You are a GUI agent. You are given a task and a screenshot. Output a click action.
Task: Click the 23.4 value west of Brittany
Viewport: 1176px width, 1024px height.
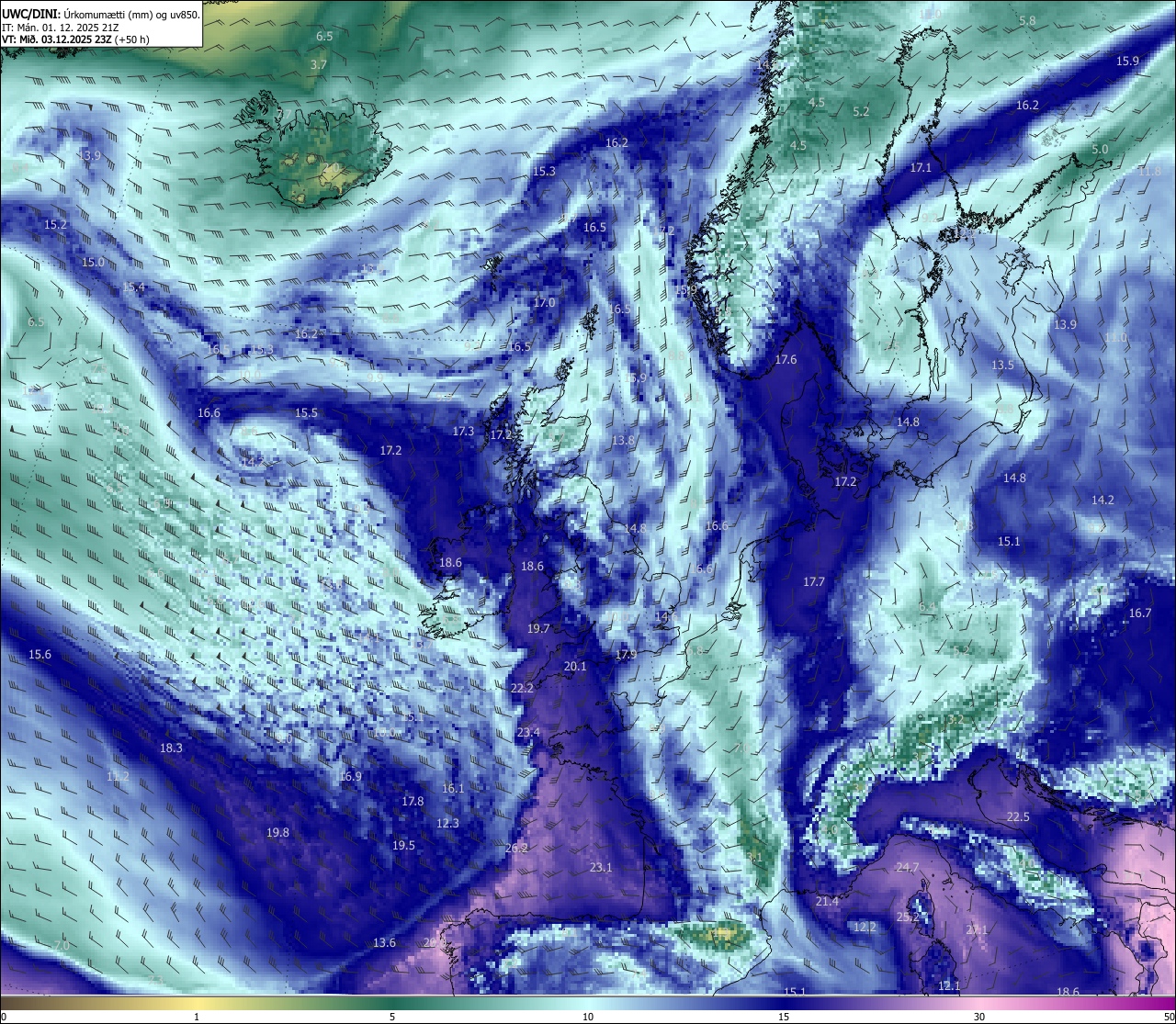coord(528,732)
